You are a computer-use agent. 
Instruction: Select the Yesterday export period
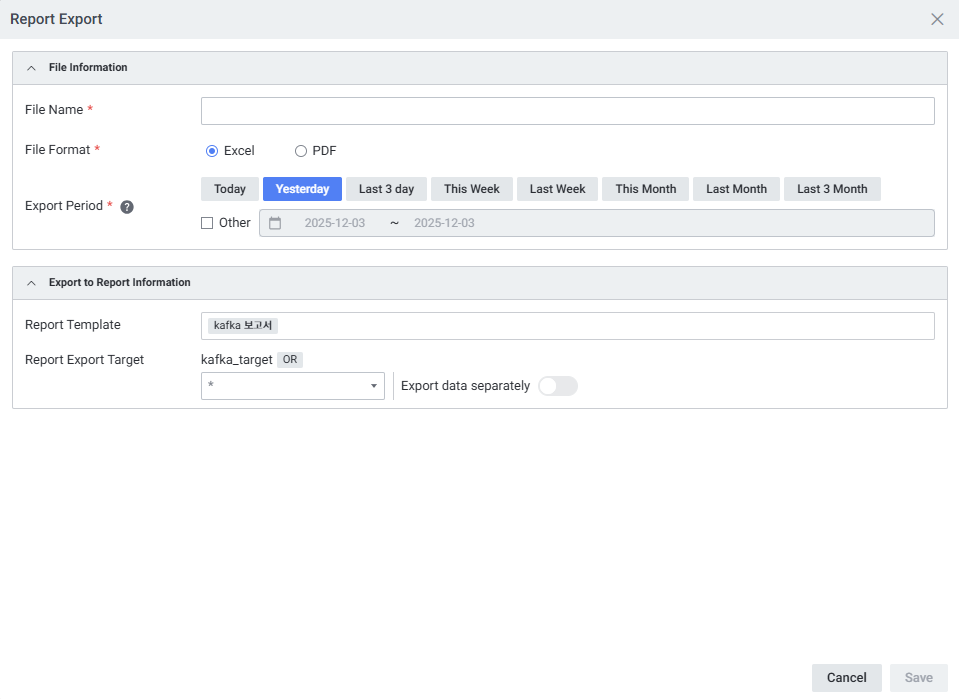pyautogui.click(x=302, y=189)
